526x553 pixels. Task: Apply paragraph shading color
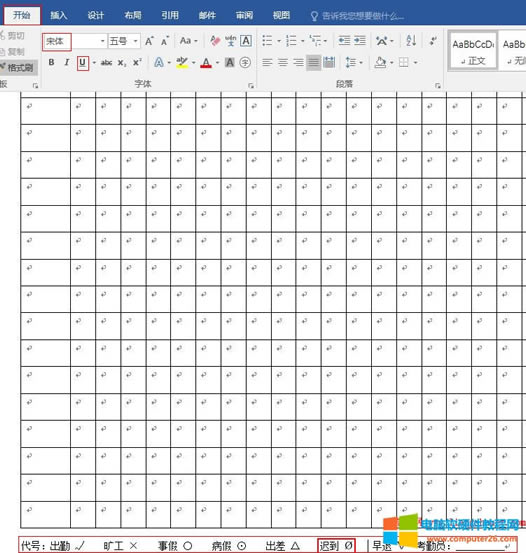point(380,62)
